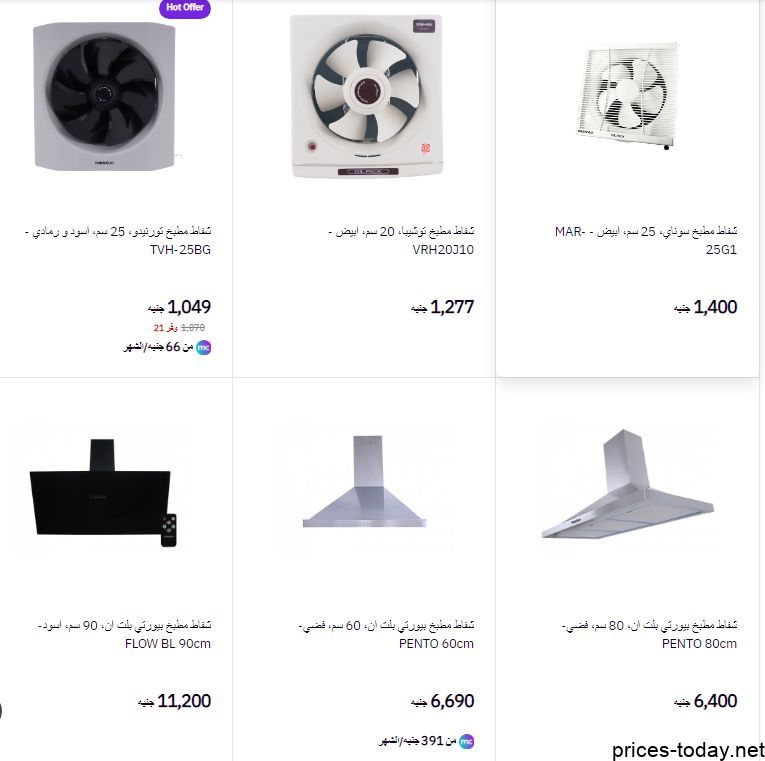This screenshot has height=761, width=765.
Task: Click the PENTO 80cm product title
Action: (649, 634)
